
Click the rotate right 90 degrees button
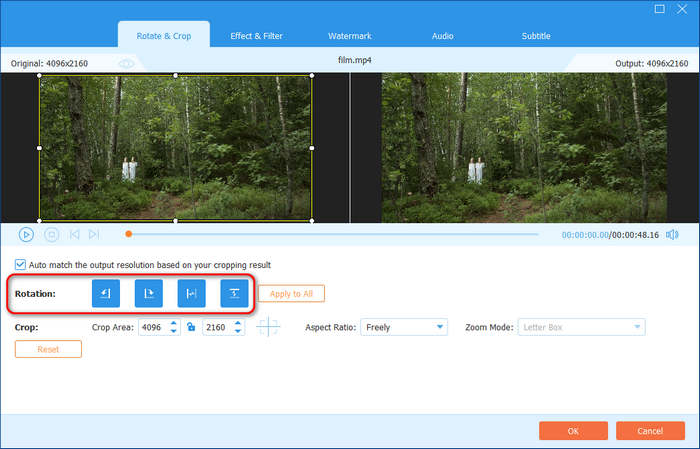(x=149, y=293)
